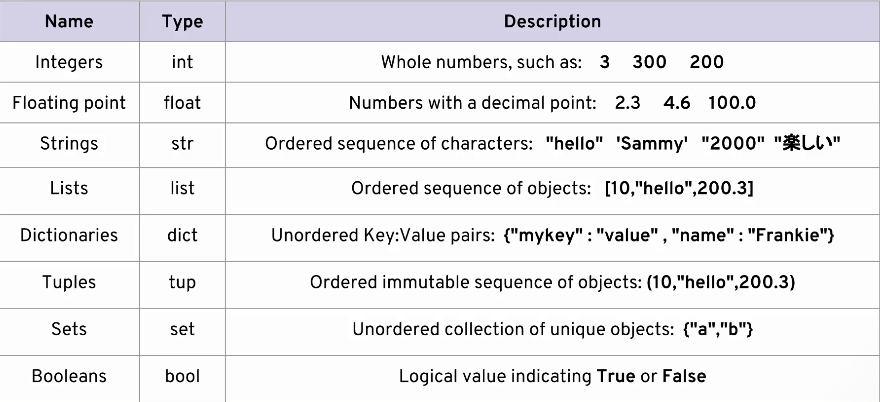880x402 pixels.
Task: Select the Strings name cell
Action: [69, 144]
